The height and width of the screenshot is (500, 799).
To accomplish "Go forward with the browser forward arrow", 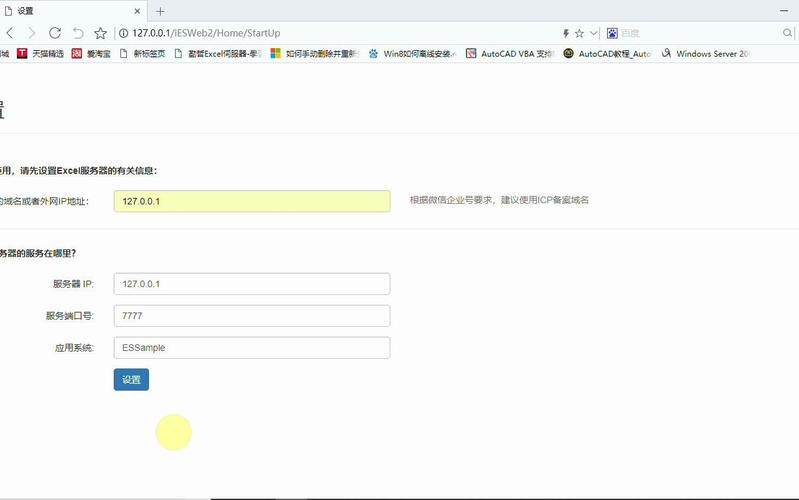I will point(32,33).
